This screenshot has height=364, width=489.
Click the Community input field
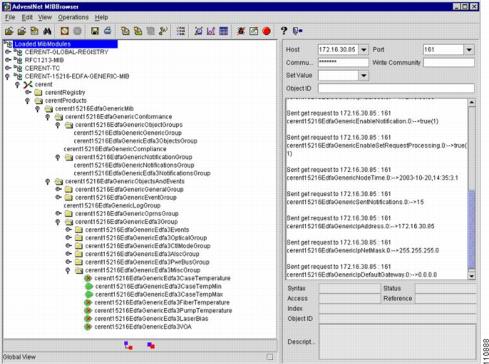click(x=343, y=62)
